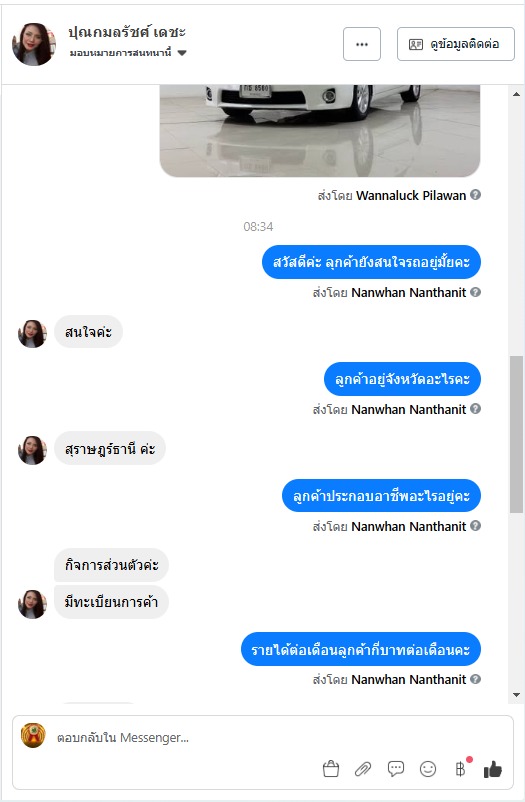The height and width of the screenshot is (802, 525).
Task: Click the baht payment request icon
Action: tap(461, 768)
